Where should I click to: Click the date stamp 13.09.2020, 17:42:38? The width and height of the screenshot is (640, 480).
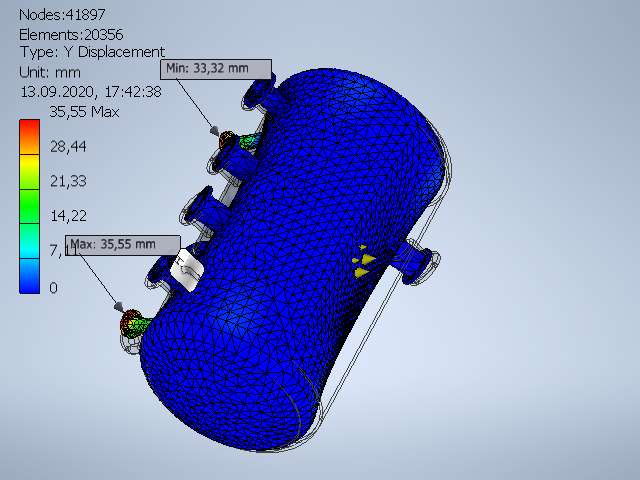[91, 92]
